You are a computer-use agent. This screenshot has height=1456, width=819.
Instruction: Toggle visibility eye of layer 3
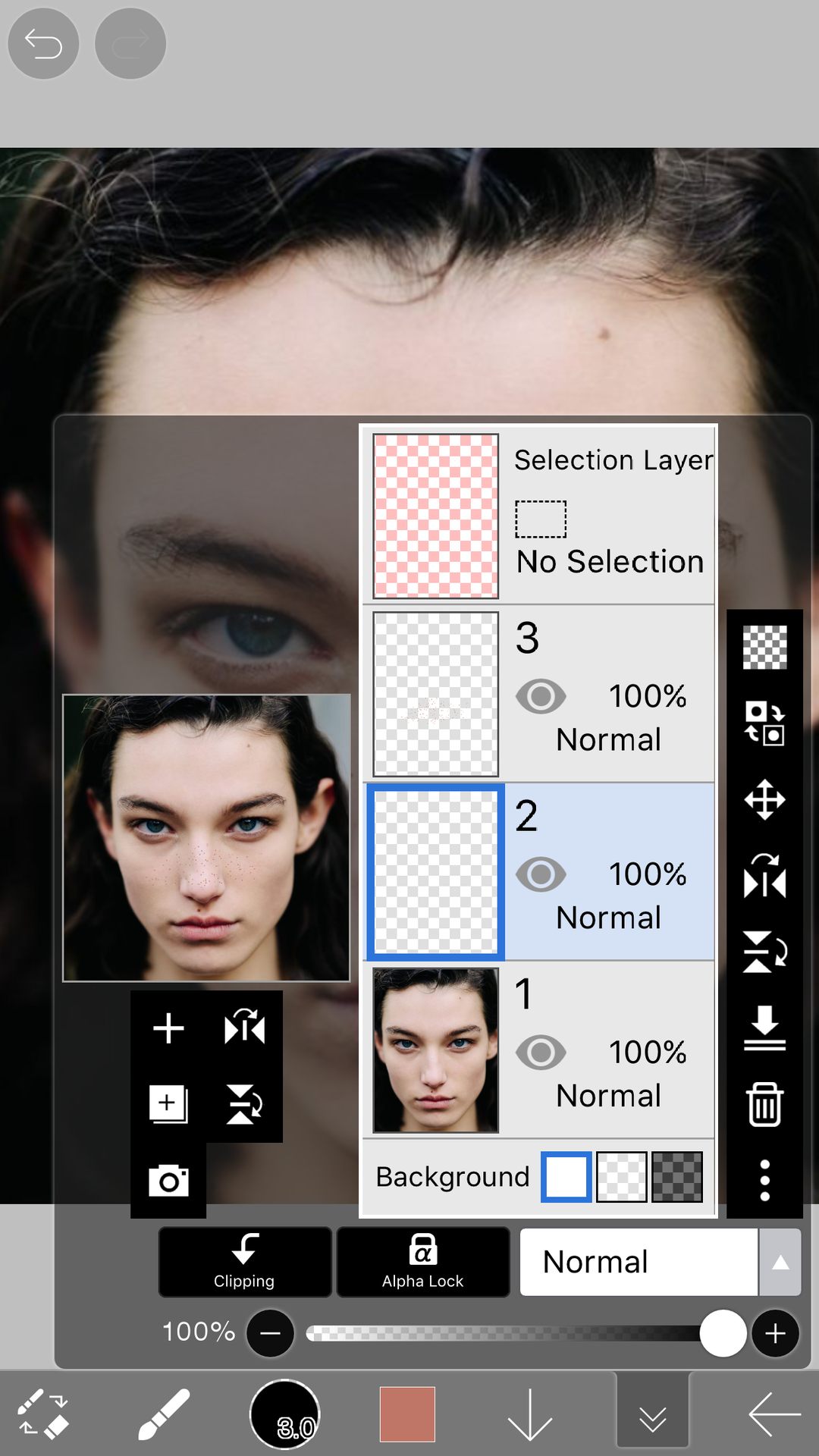pyautogui.click(x=541, y=696)
